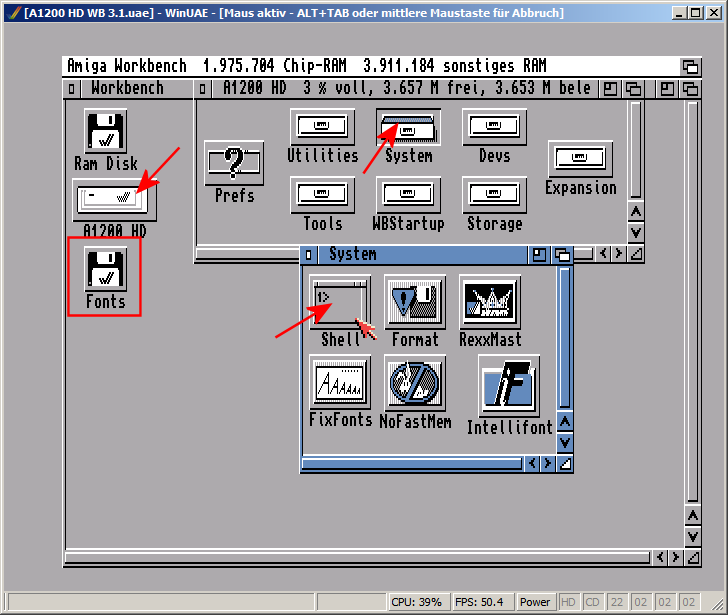728x615 pixels.
Task: Click the System window zoom gadget
Action: pyautogui.click(x=540, y=255)
